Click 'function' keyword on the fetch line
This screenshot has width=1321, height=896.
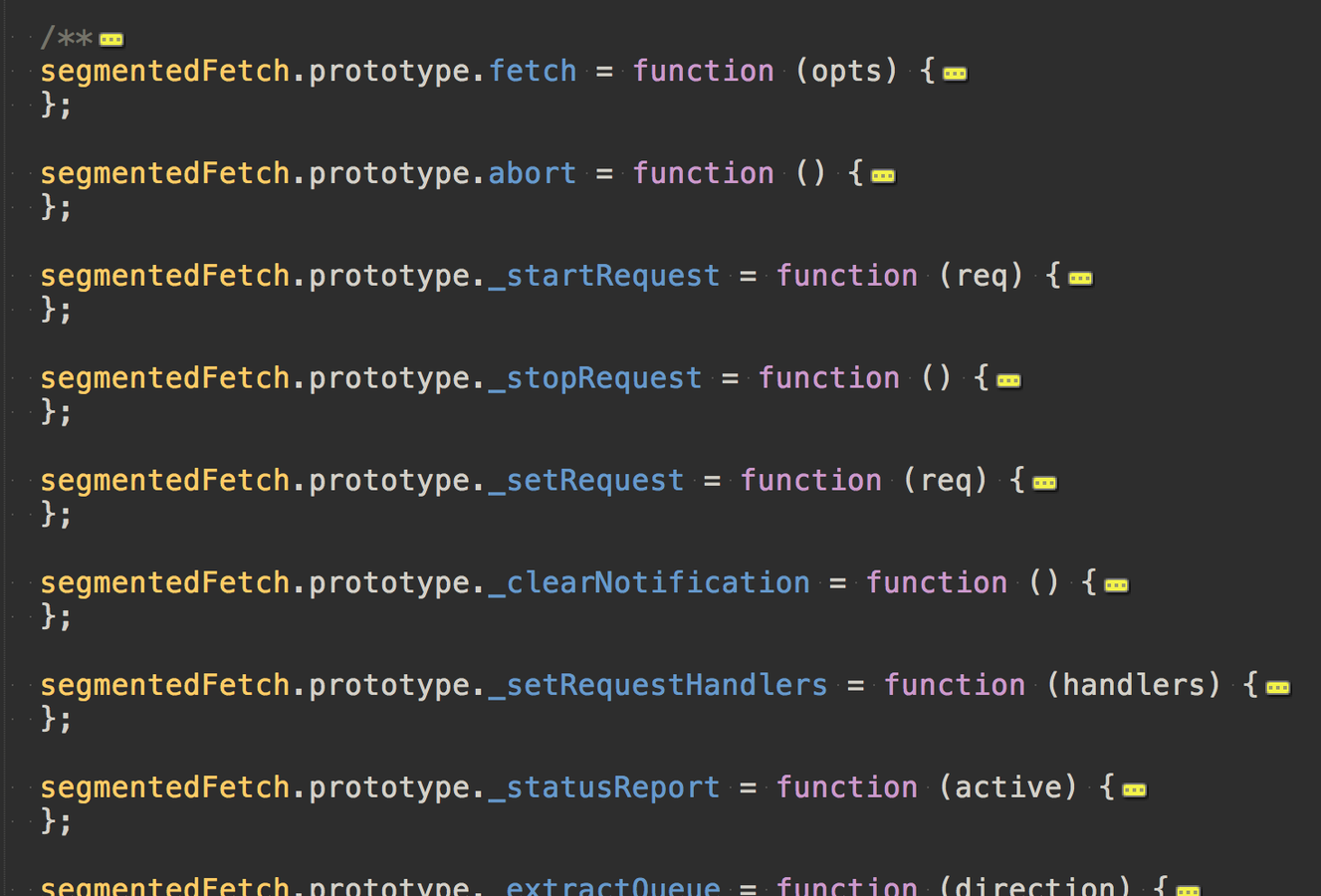703,71
